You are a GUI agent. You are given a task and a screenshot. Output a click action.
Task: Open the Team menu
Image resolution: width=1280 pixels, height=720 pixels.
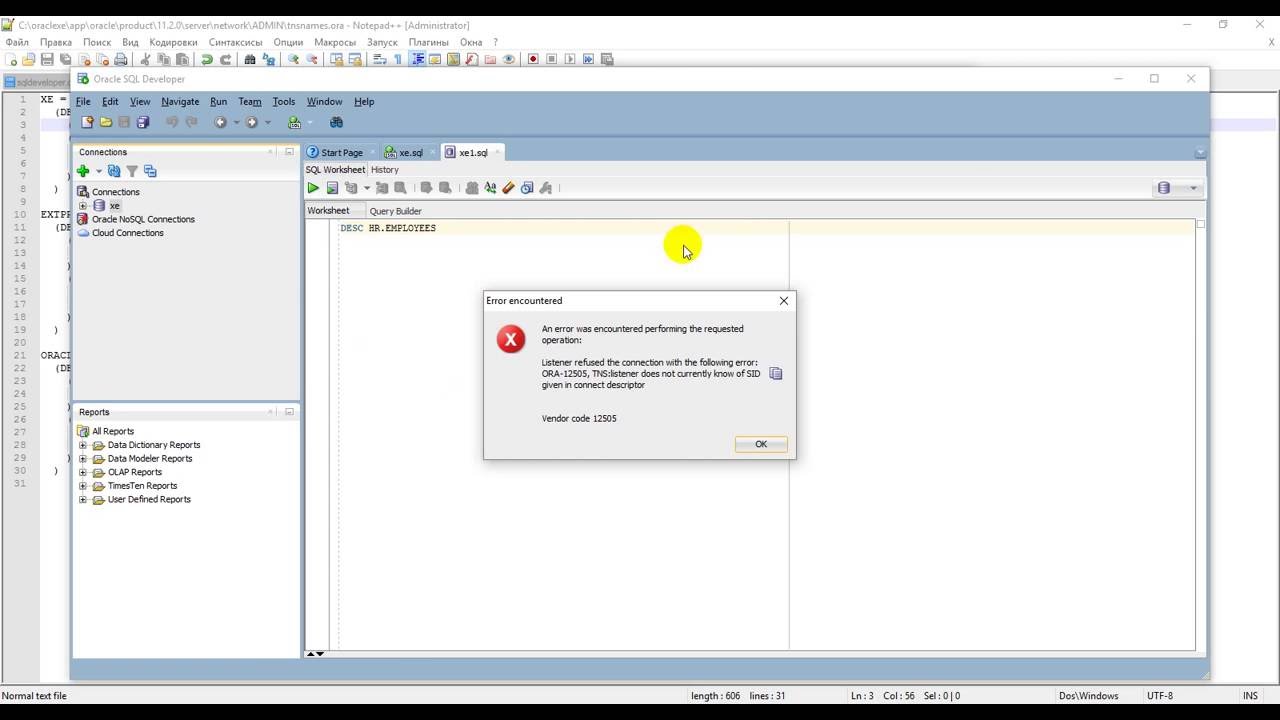coord(250,101)
